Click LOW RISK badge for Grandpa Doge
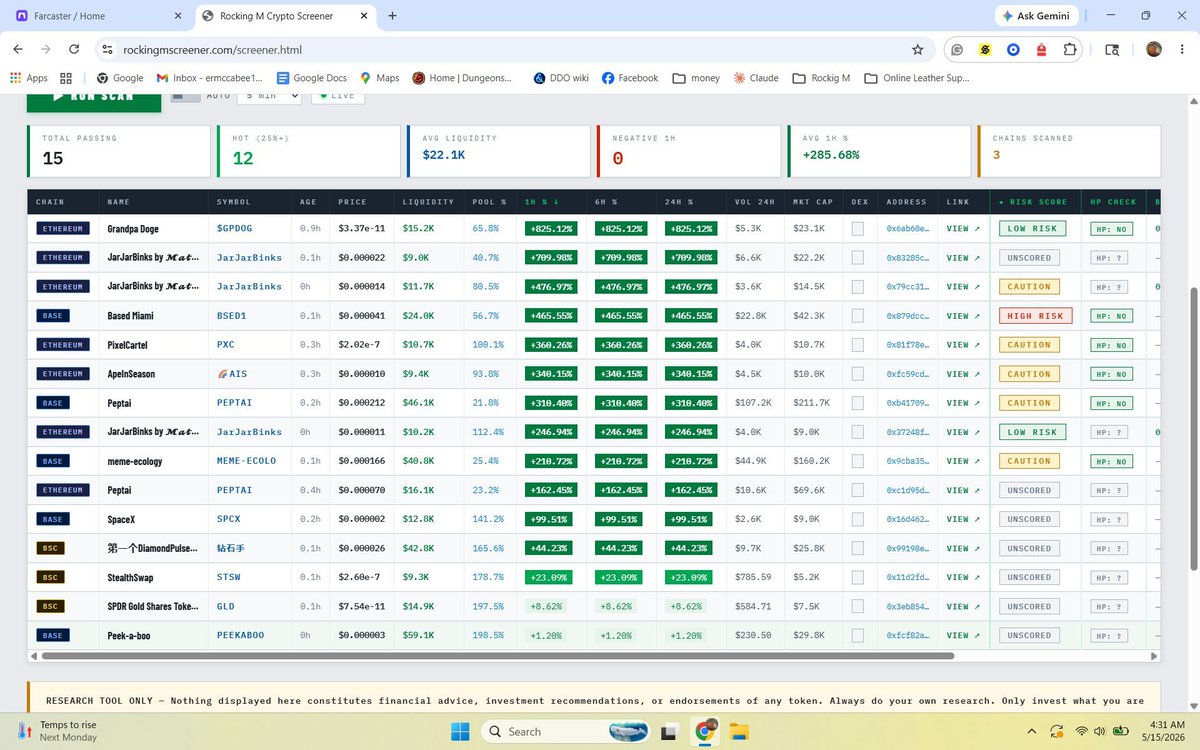This screenshot has width=1200, height=750. pos(1031,229)
